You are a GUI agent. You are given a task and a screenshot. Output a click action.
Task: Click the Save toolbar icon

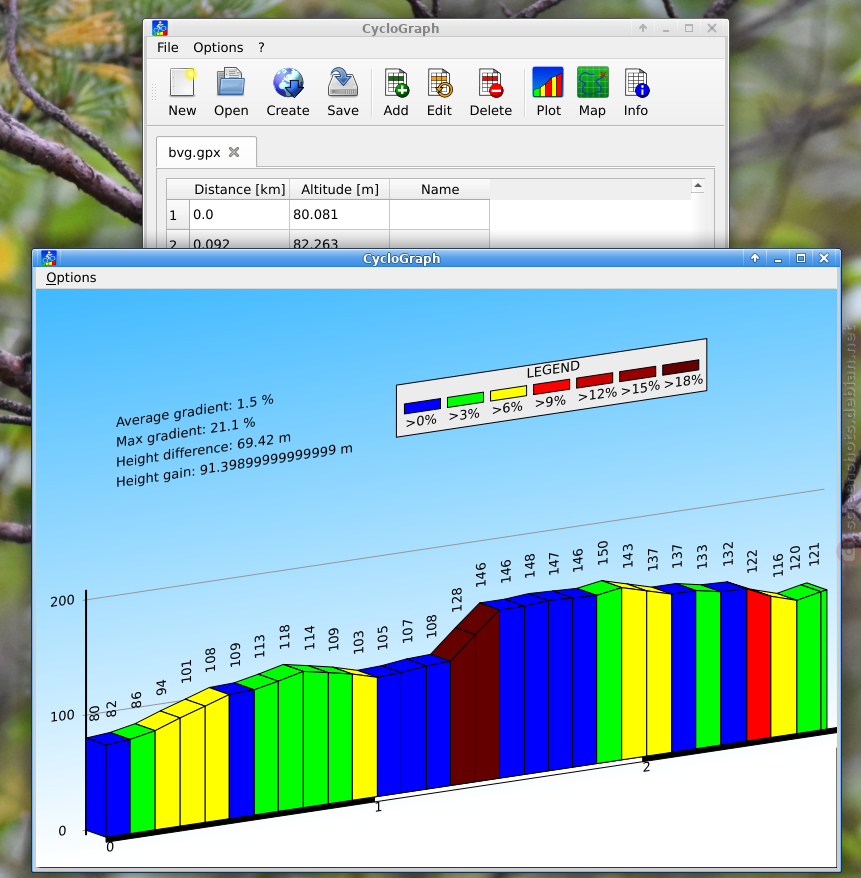pyautogui.click(x=343, y=83)
